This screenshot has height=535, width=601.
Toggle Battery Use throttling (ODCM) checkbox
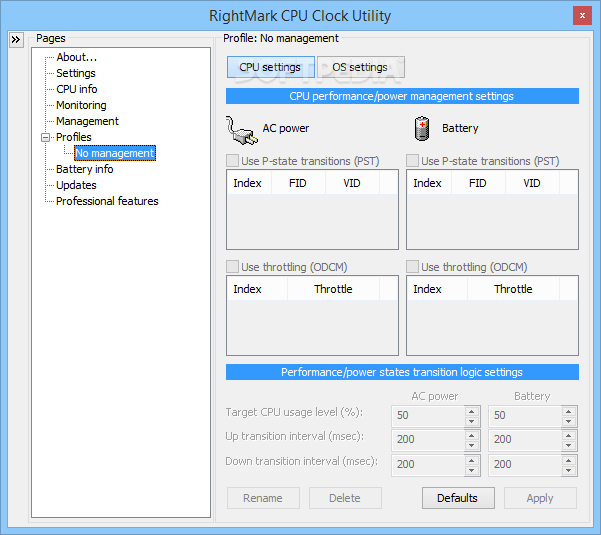click(412, 266)
